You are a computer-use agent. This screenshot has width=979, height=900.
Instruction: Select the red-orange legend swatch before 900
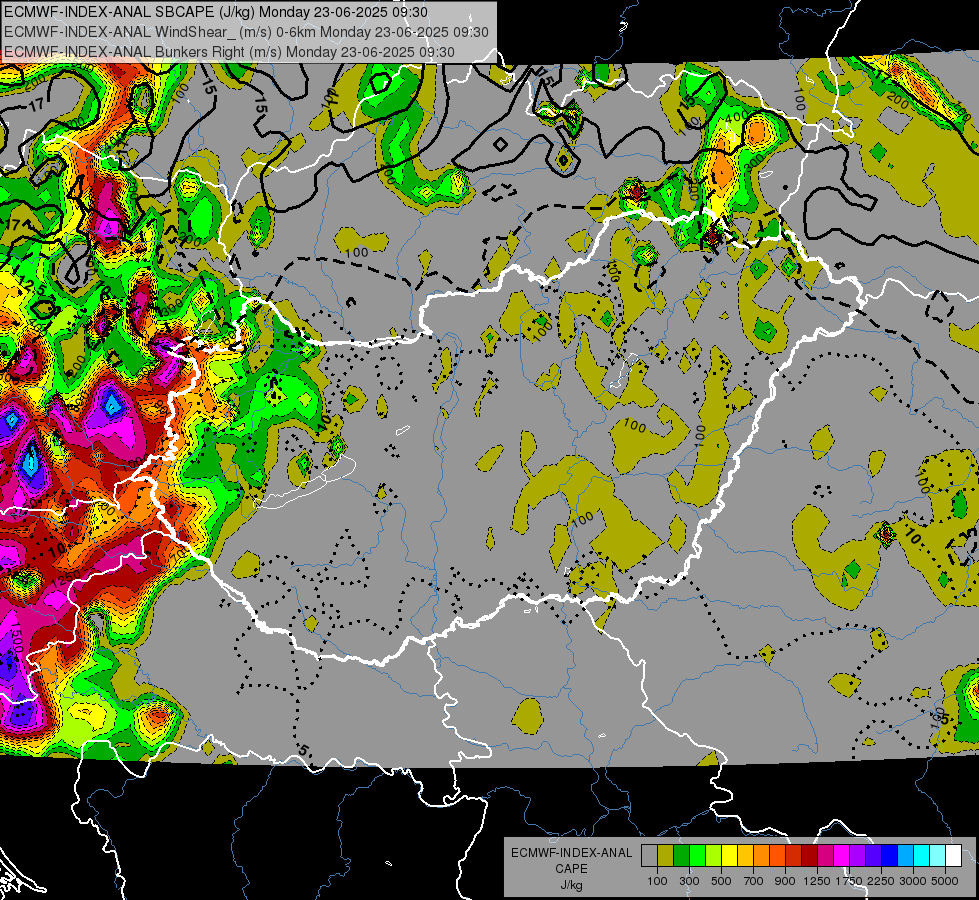[x=777, y=855]
